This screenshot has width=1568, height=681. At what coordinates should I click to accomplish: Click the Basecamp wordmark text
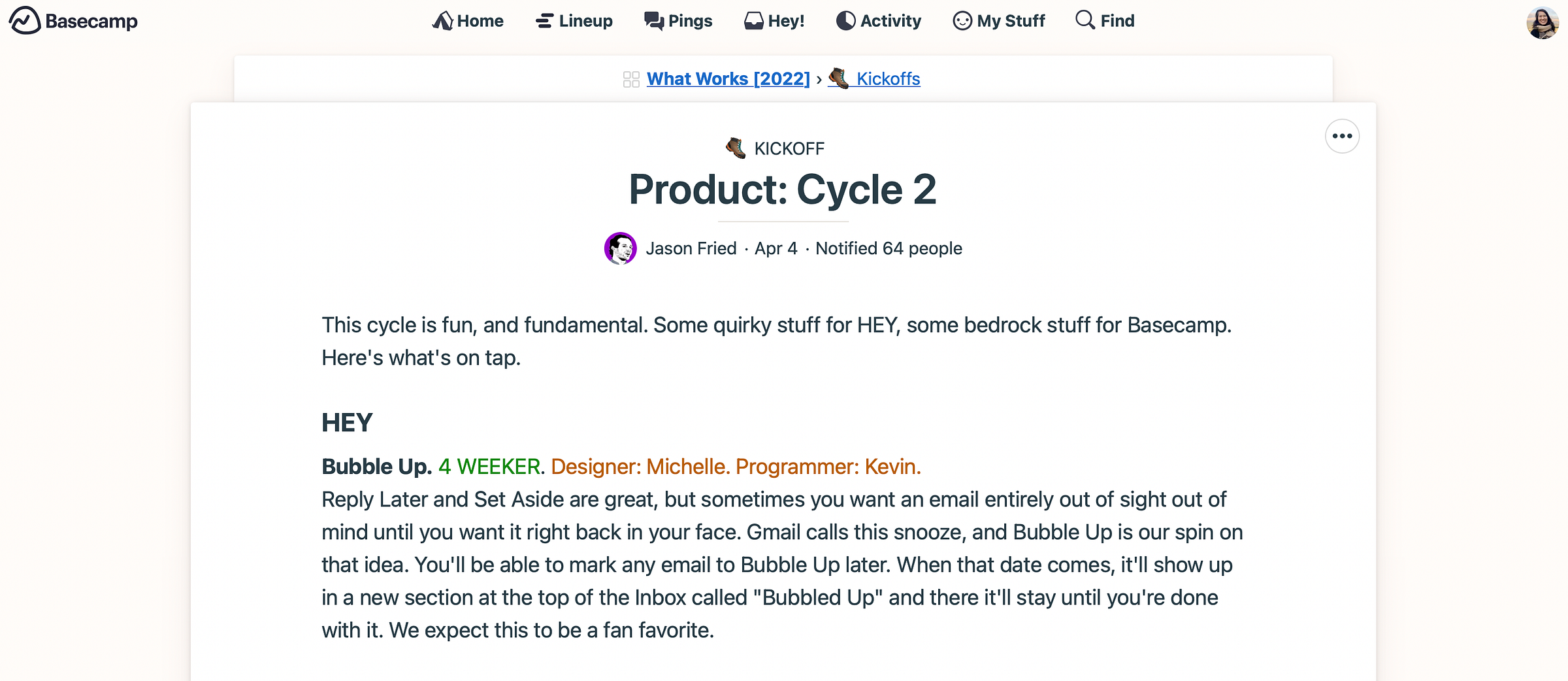point(91,21)
